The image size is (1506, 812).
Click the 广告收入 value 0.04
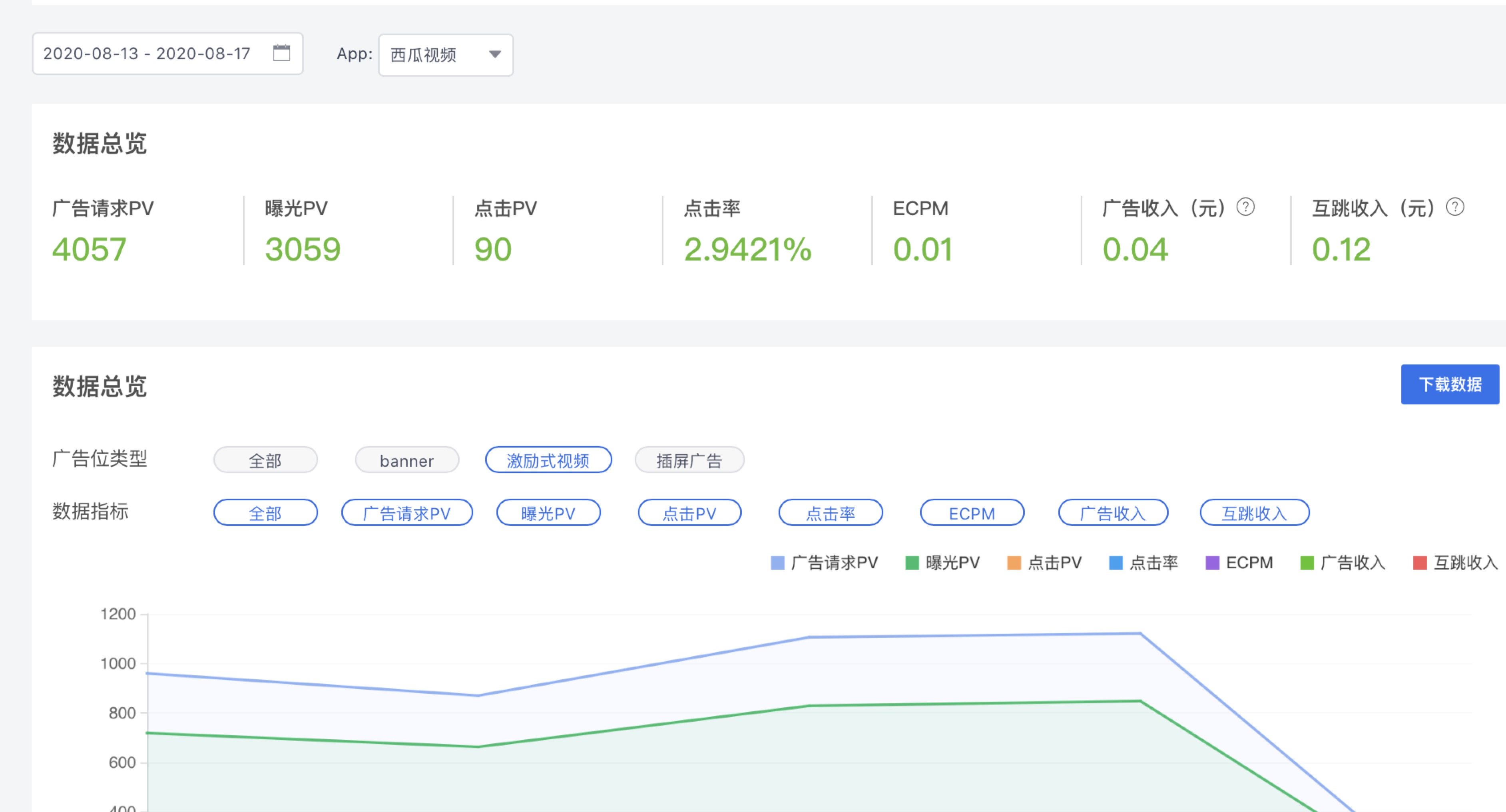1135,250
